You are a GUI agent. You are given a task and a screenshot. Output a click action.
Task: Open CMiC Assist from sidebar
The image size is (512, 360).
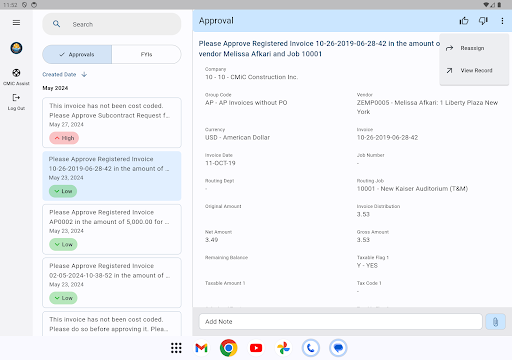pyautogui.click(x=16, y=77)
